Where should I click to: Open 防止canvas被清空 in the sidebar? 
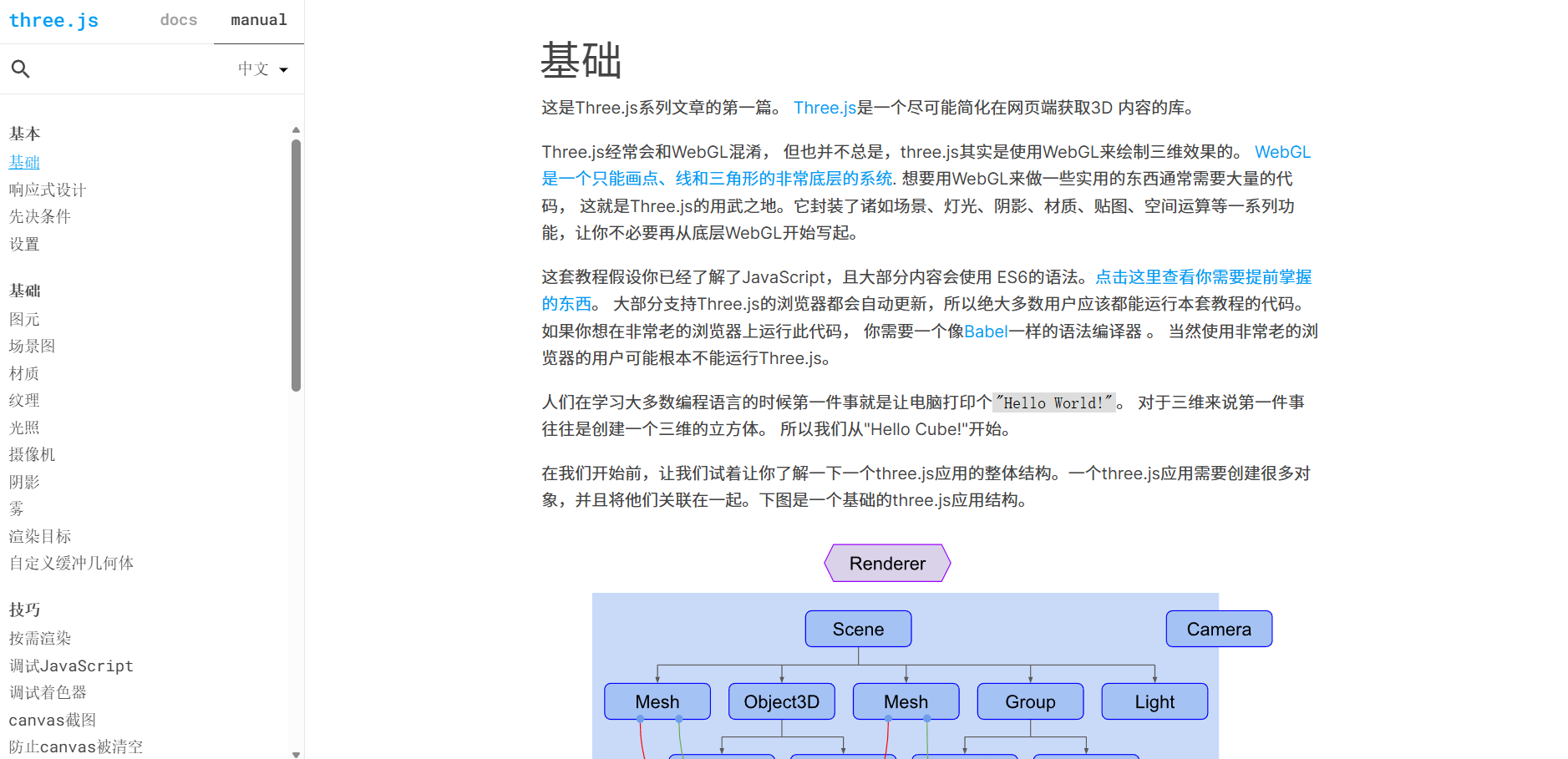click(x=76, y=746)
